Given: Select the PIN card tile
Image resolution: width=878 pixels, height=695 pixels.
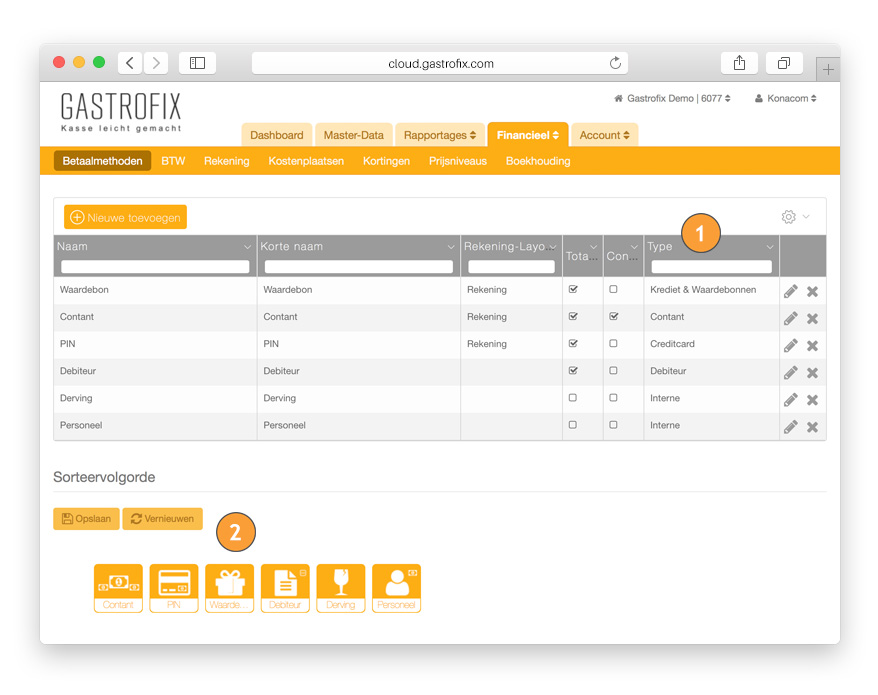Looking at the screenshot, I should point(174,587).
